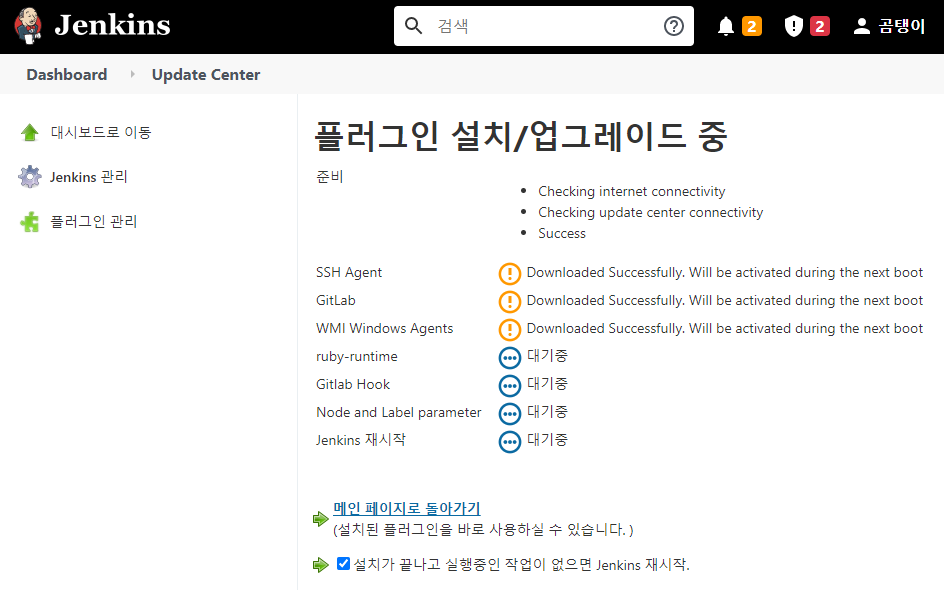Click the Jenkins 재시작 row label

point(361,439)
